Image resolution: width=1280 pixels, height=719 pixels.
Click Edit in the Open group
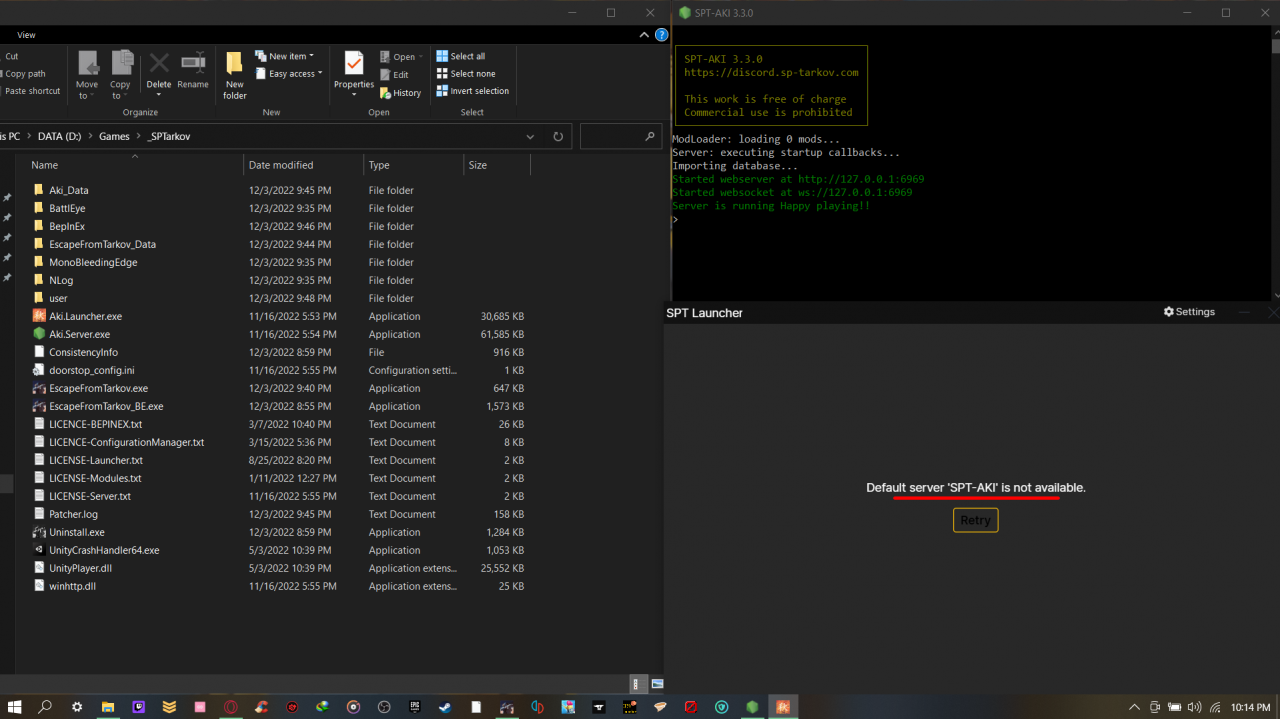pyautogui.click(x=394, y=75)
